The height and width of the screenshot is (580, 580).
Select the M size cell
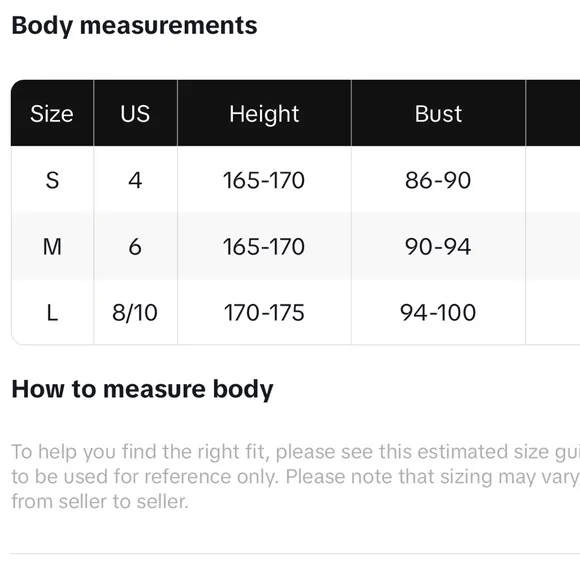click(52, 246)
